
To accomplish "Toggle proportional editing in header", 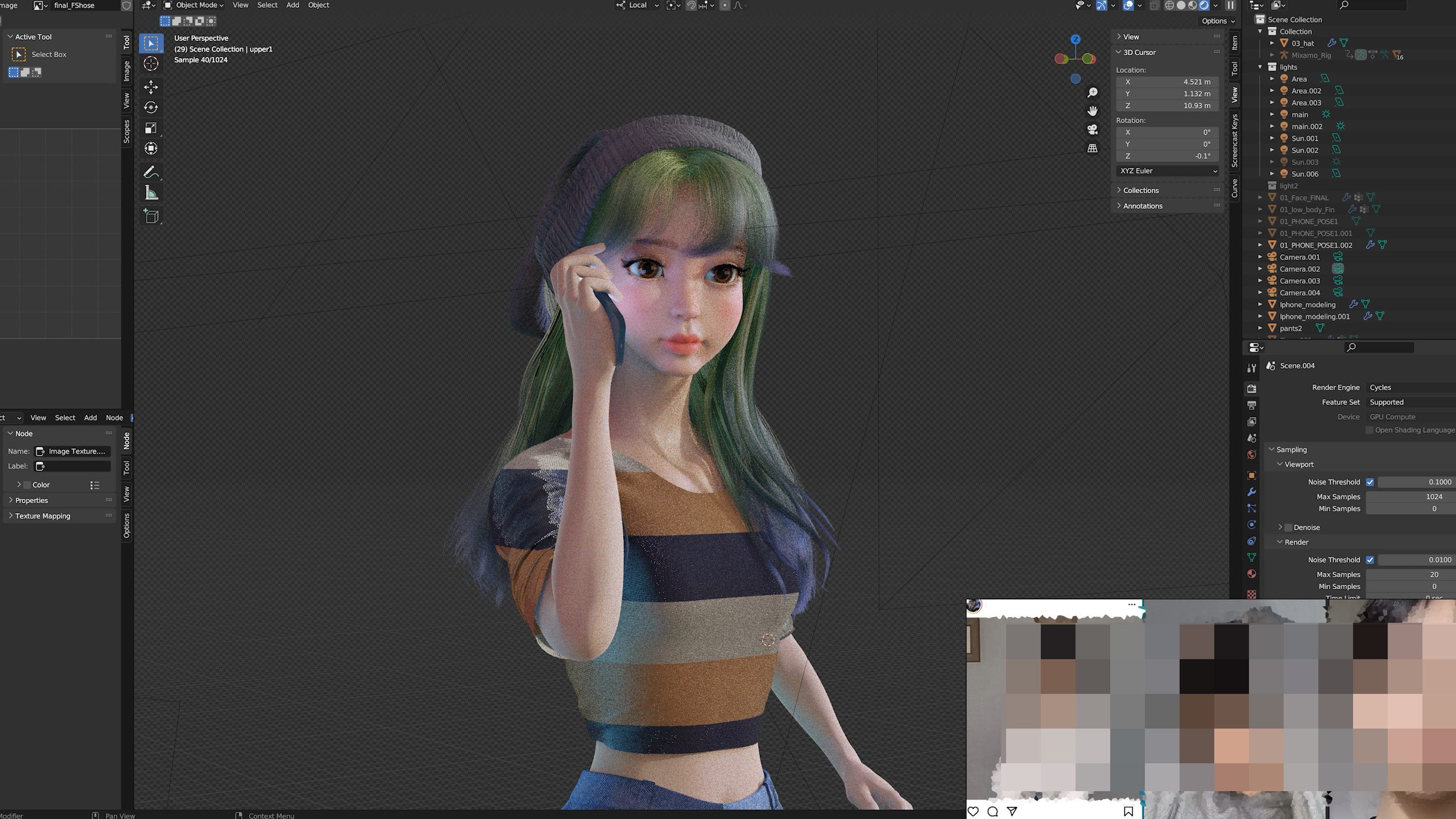I will pos(725,5).
